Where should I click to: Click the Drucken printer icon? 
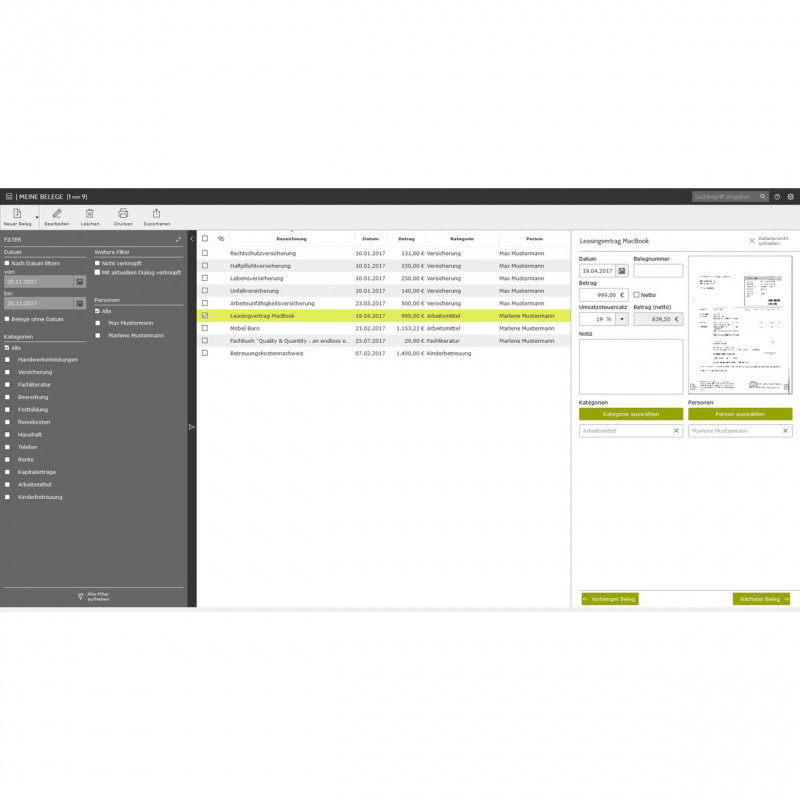(123, 213)
